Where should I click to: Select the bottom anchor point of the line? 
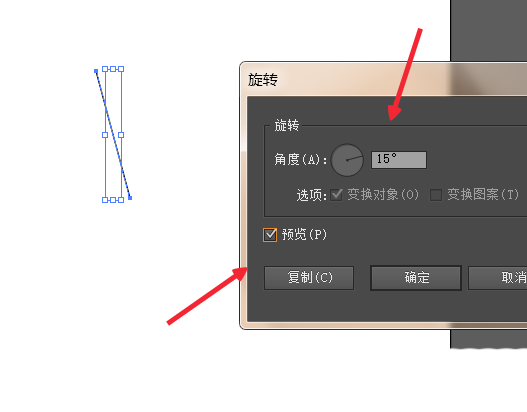[x=130, y=198]
